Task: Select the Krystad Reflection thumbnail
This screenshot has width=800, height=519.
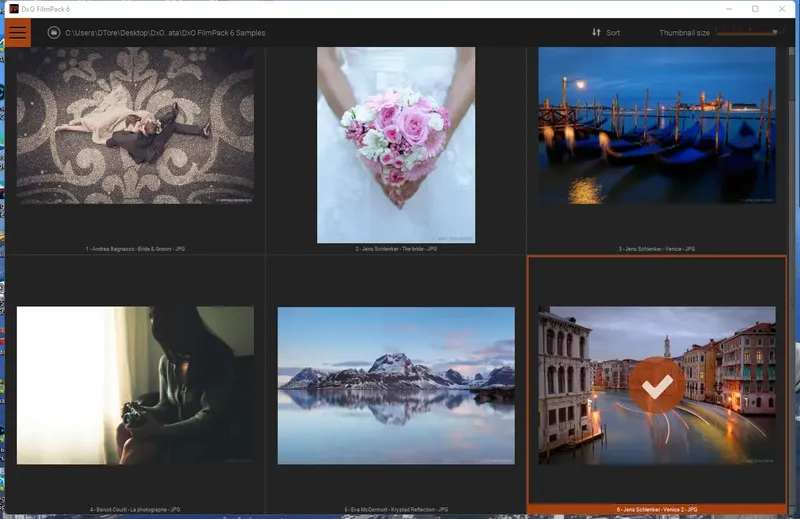Action: (396, 385)
